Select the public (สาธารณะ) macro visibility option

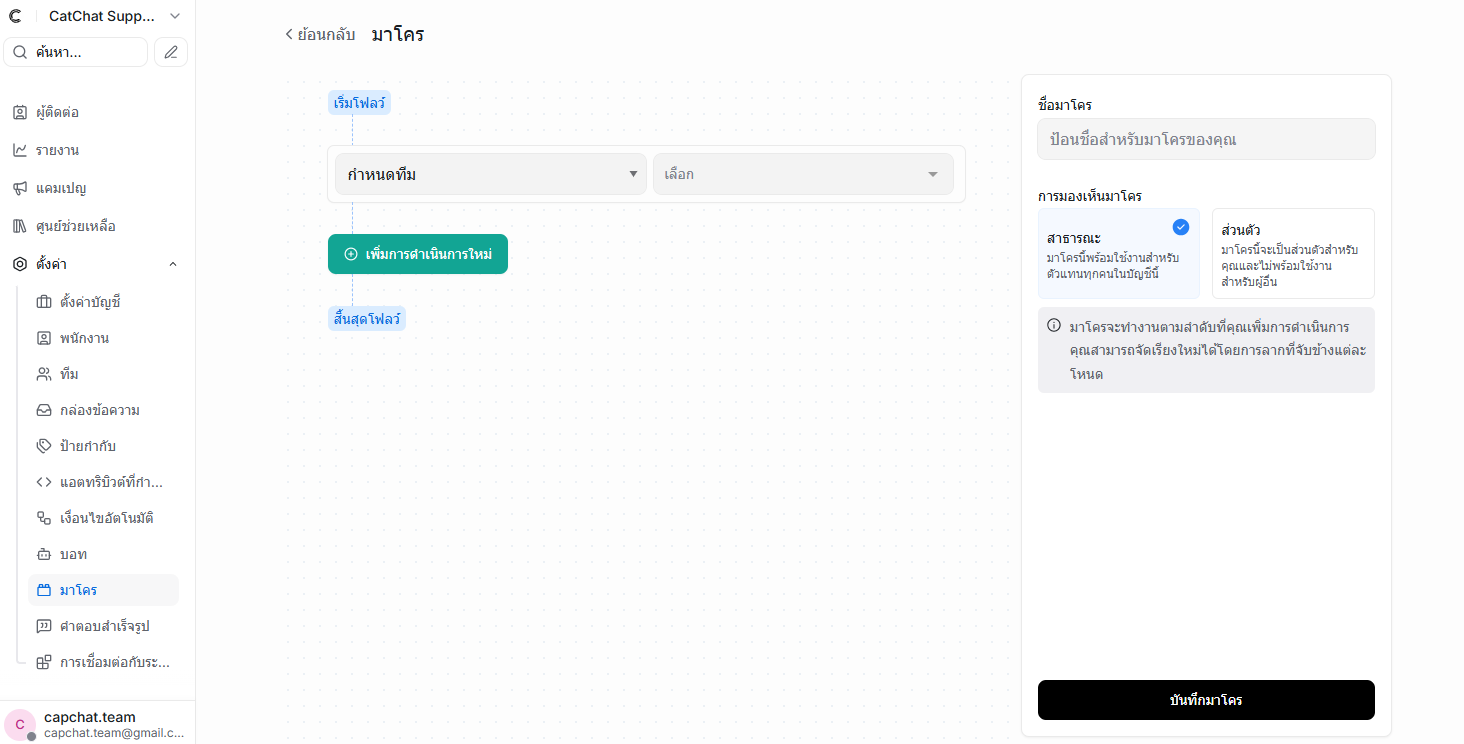click(x=1118, y=254)
